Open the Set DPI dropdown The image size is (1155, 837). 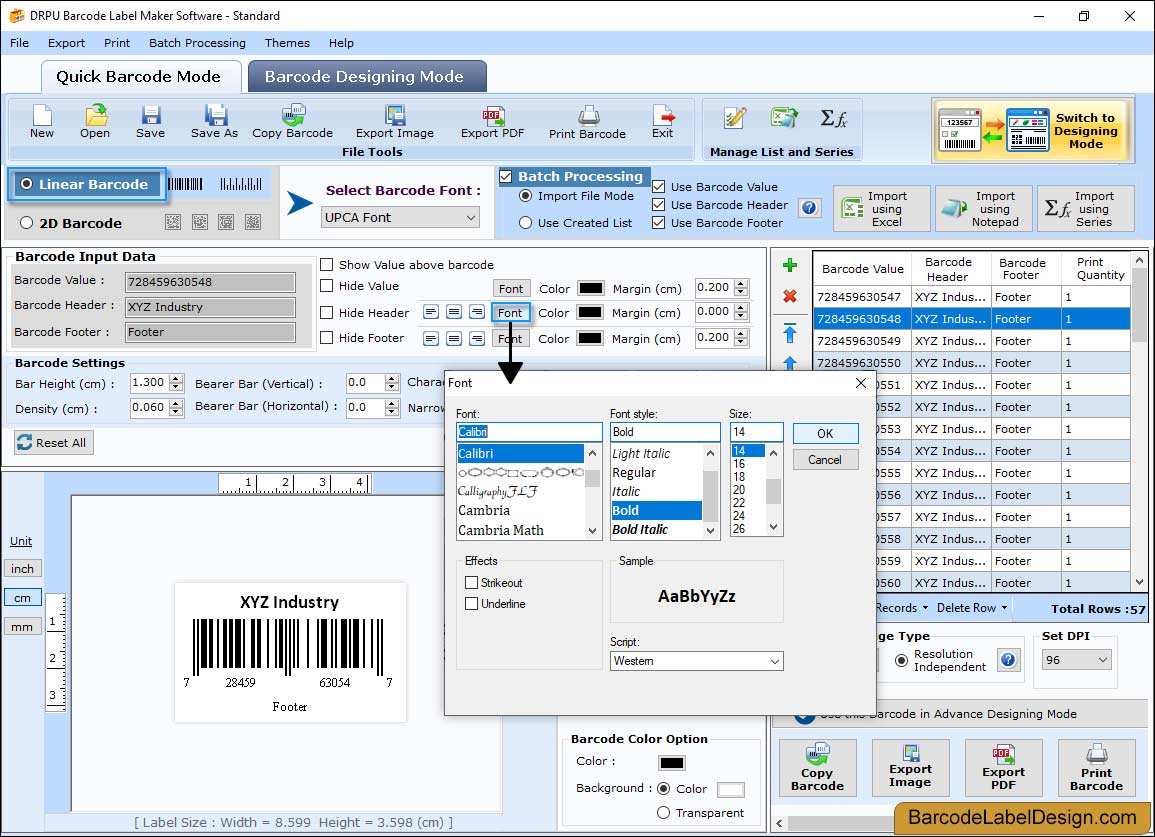point(1076,660)
